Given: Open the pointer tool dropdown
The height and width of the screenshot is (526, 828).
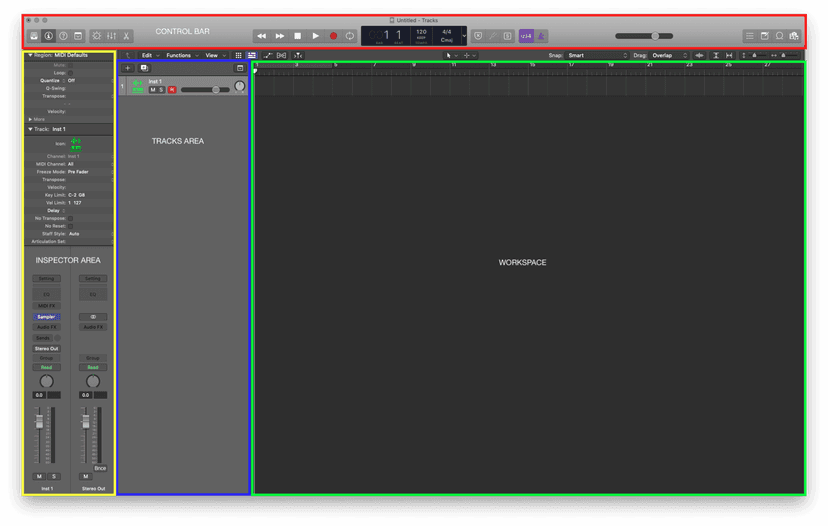Looking at the screenshot, I should pos(452,55).
